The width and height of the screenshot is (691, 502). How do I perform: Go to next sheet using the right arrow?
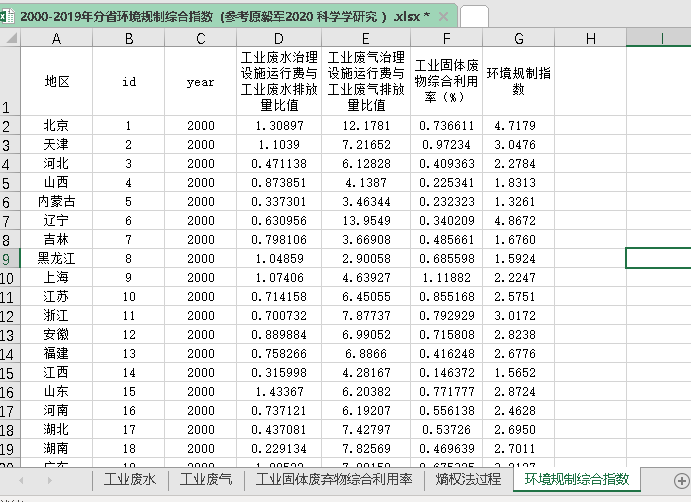[x=49, y=480]
